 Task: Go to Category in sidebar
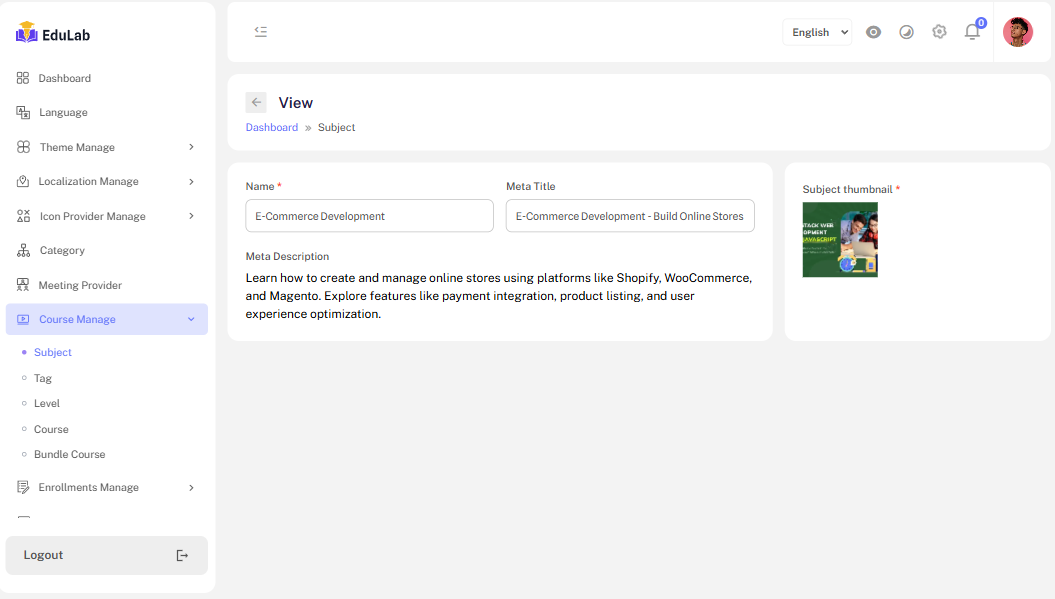[x=62, y=250]
